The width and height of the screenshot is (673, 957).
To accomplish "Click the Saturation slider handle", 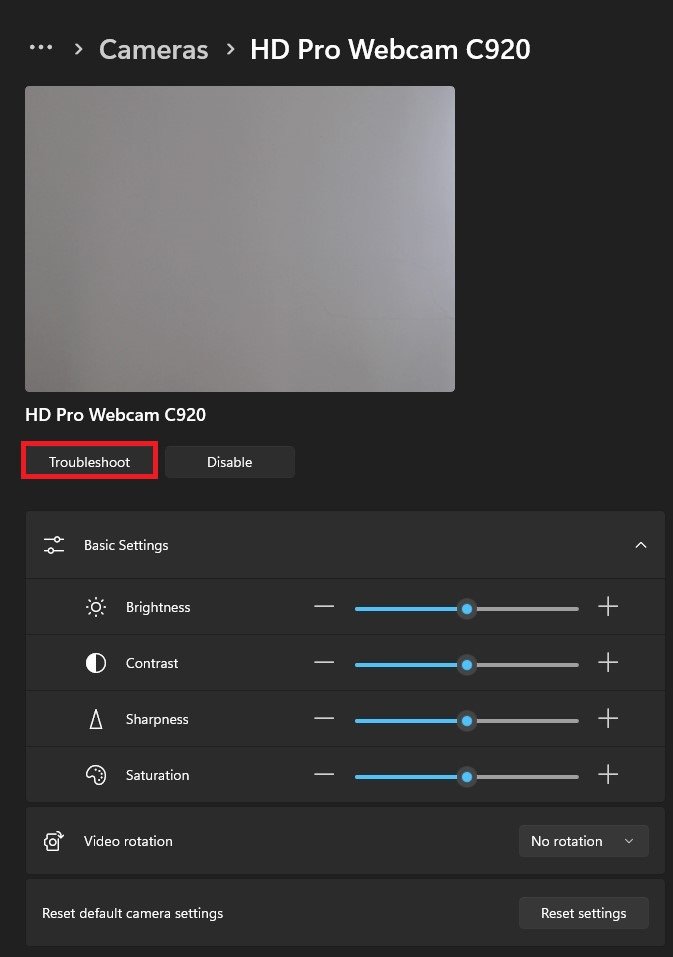I will pos(466,776).
